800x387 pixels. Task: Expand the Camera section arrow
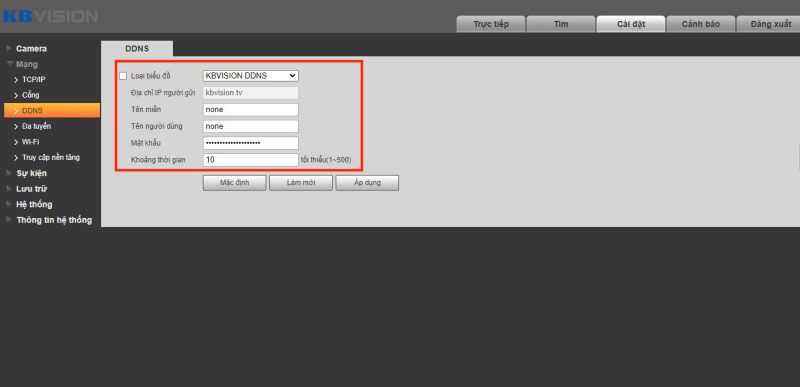9,48
